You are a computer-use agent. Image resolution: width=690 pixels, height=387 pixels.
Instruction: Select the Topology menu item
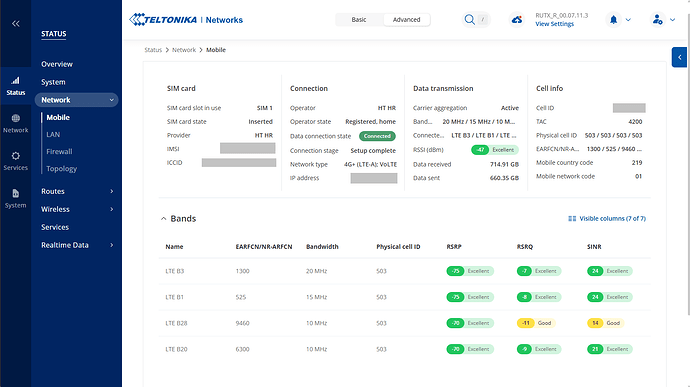coord(62,169)
